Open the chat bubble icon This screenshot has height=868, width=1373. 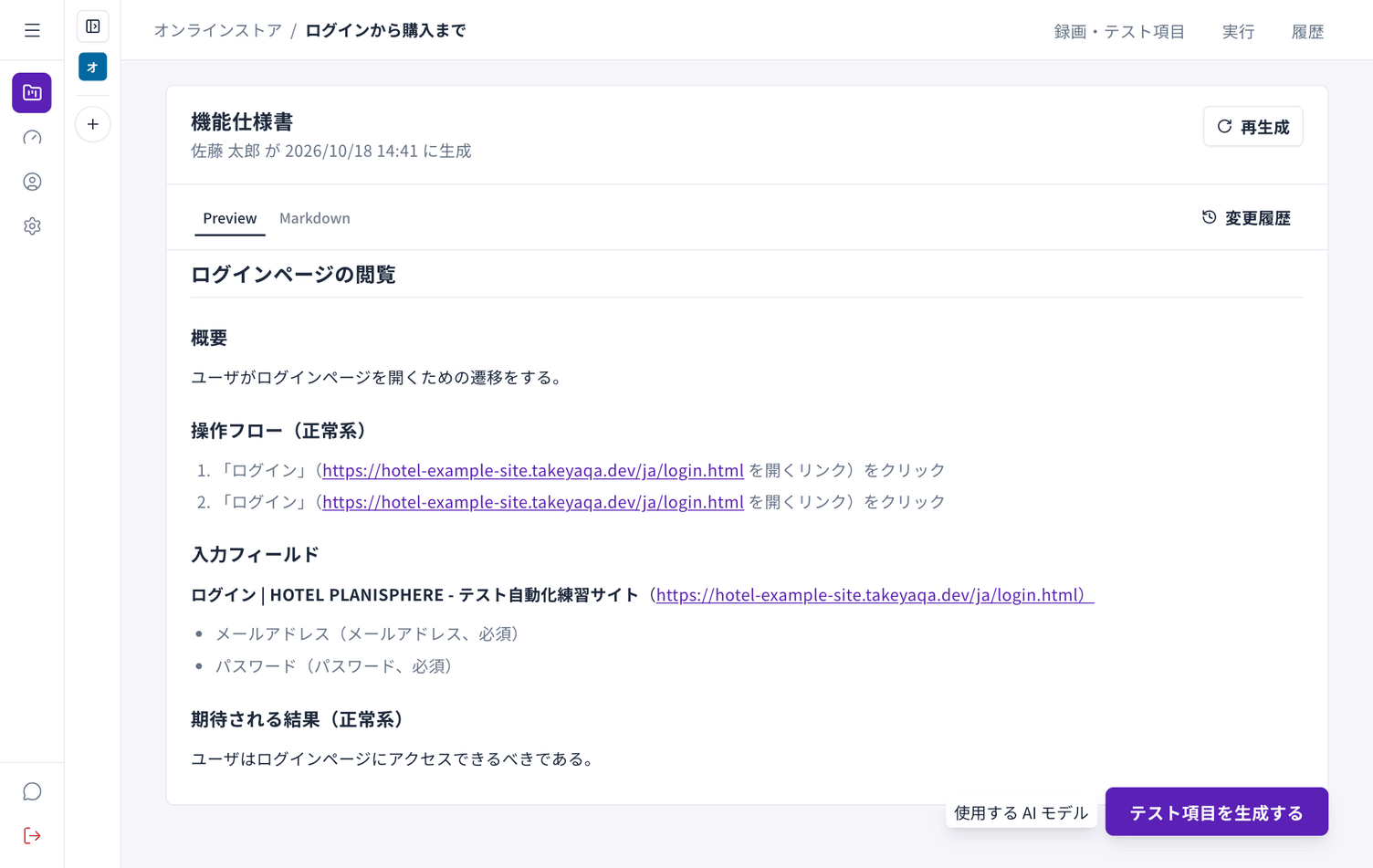click(32, 791)
